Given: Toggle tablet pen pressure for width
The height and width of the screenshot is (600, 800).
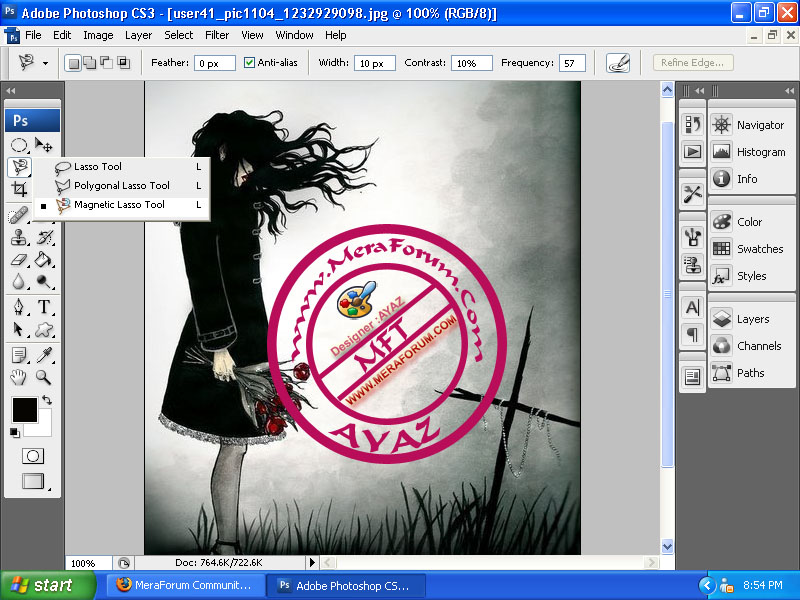Looking at the screenshot, I should tap(618, 63).
